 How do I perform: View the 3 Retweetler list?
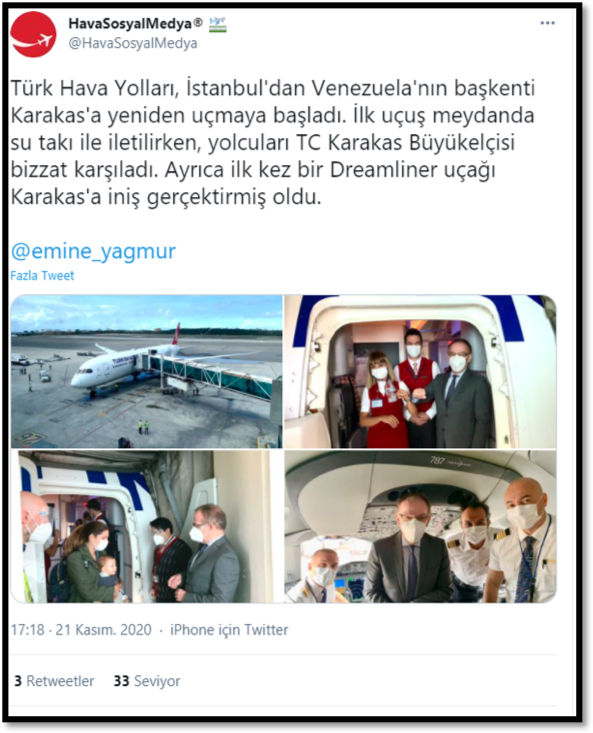[54, 681]
